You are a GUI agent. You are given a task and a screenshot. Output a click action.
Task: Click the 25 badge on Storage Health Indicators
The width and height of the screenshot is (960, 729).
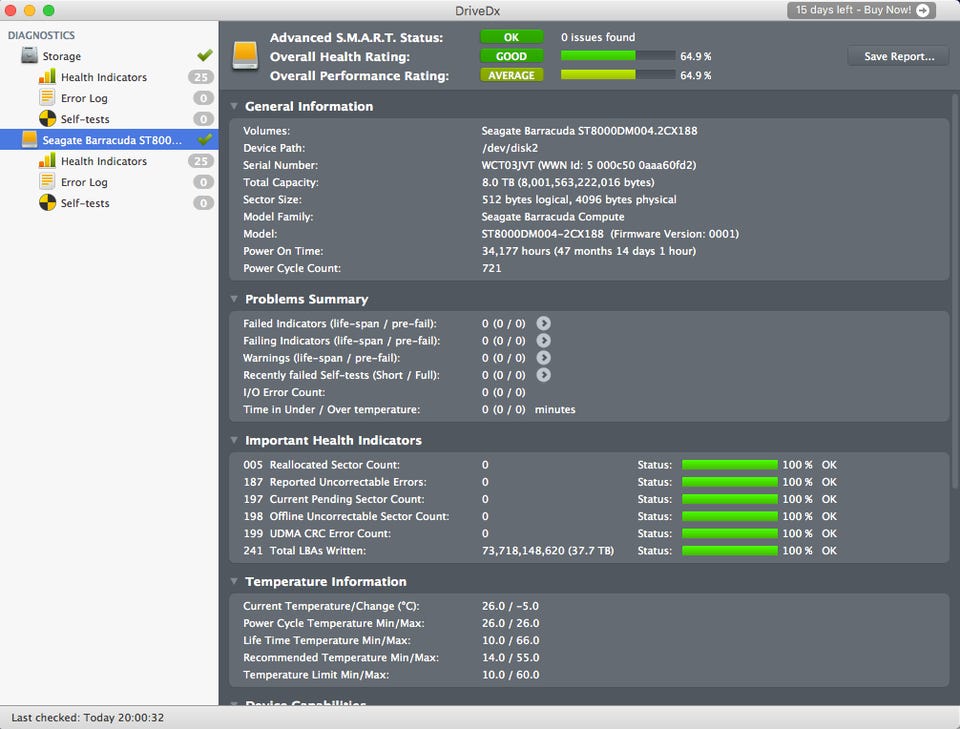point(201,77)
